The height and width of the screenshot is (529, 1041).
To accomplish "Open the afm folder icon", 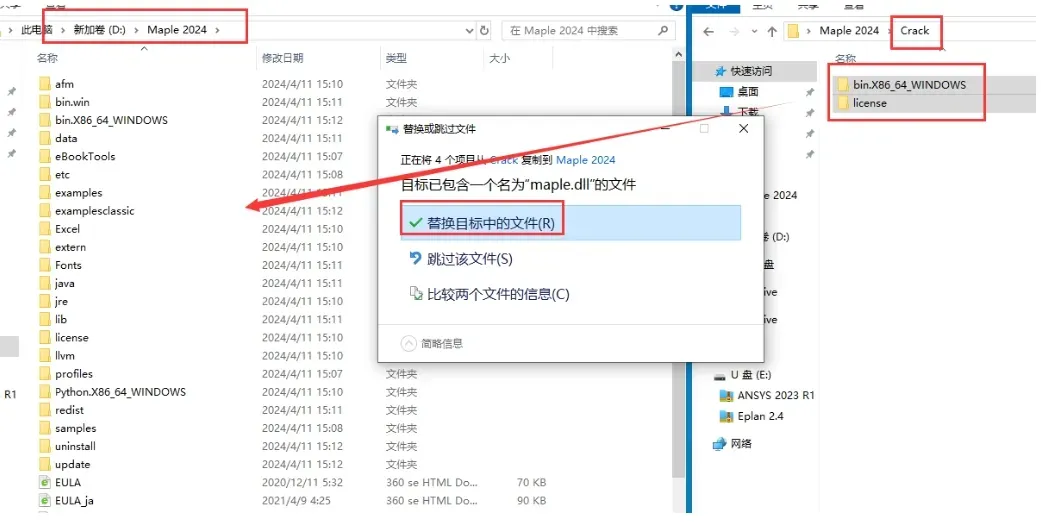I will 45,84.
